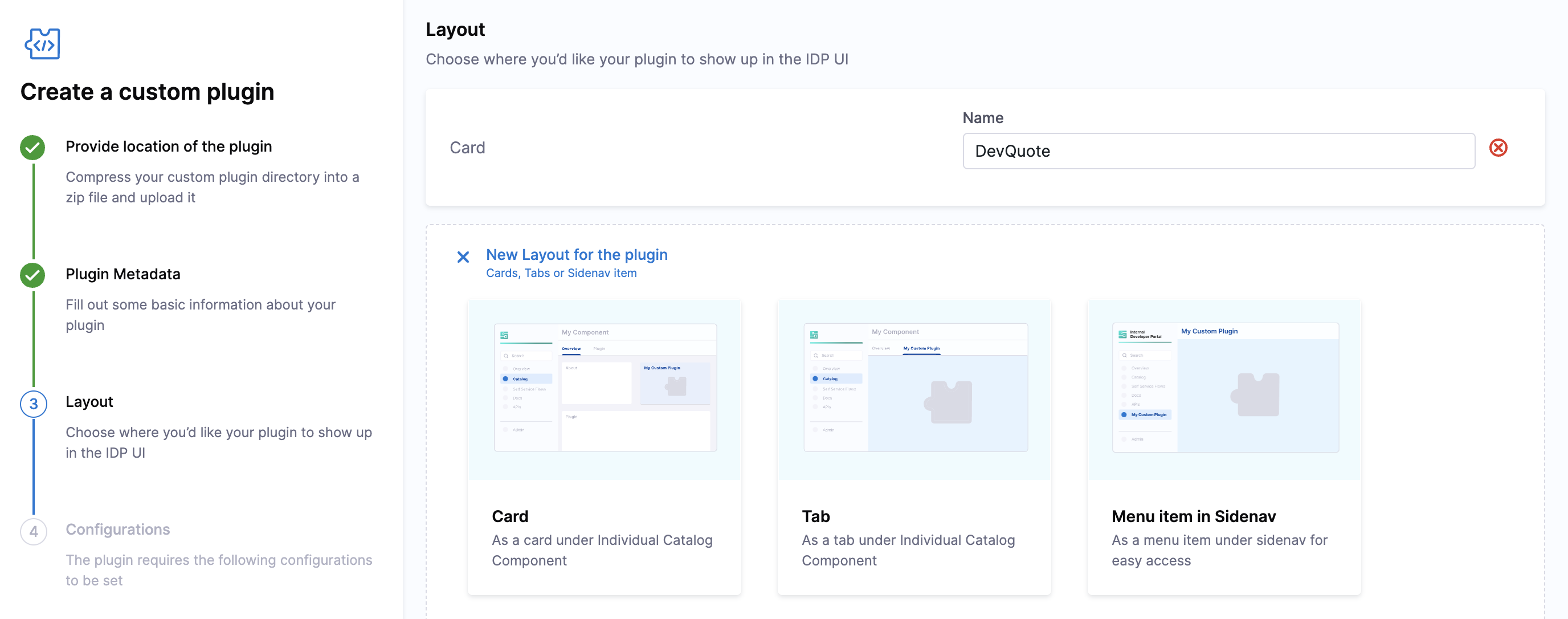Screen dimensions: 1568x619
Task: Click the custom plugin puzzle code icon
Action: pos(42,44)
